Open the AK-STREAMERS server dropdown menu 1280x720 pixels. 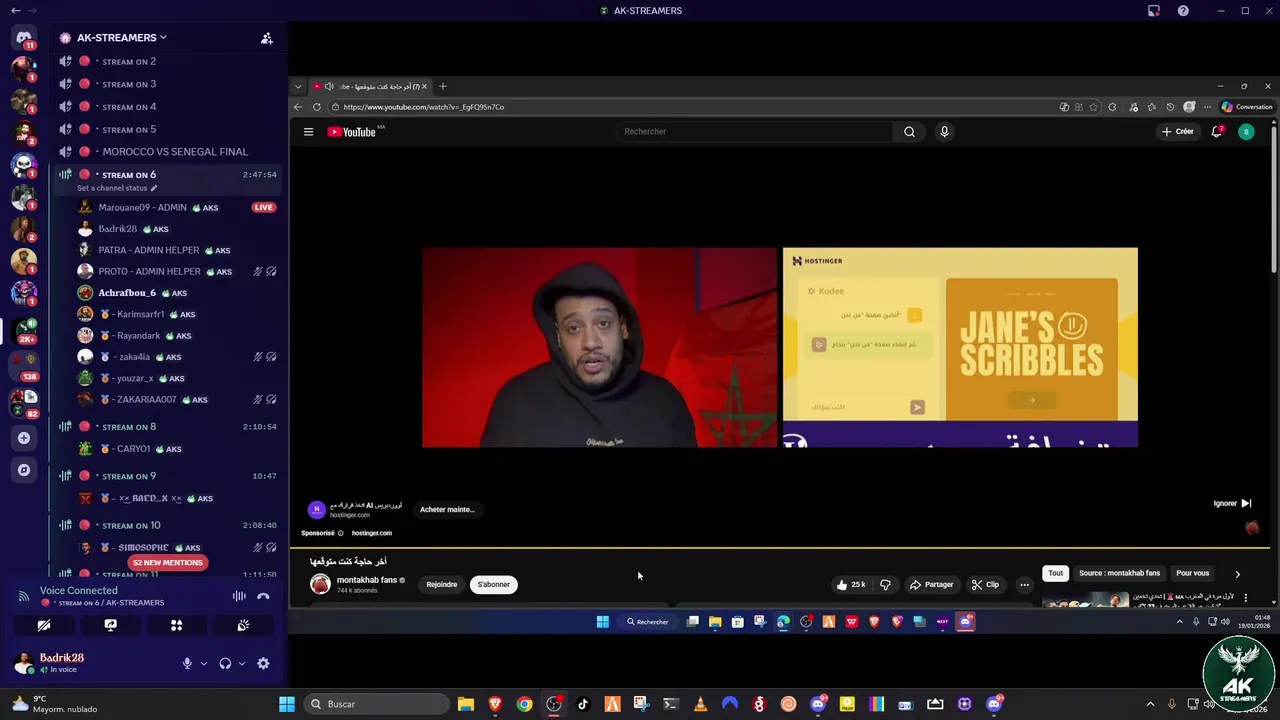click(x=122, y=37)
